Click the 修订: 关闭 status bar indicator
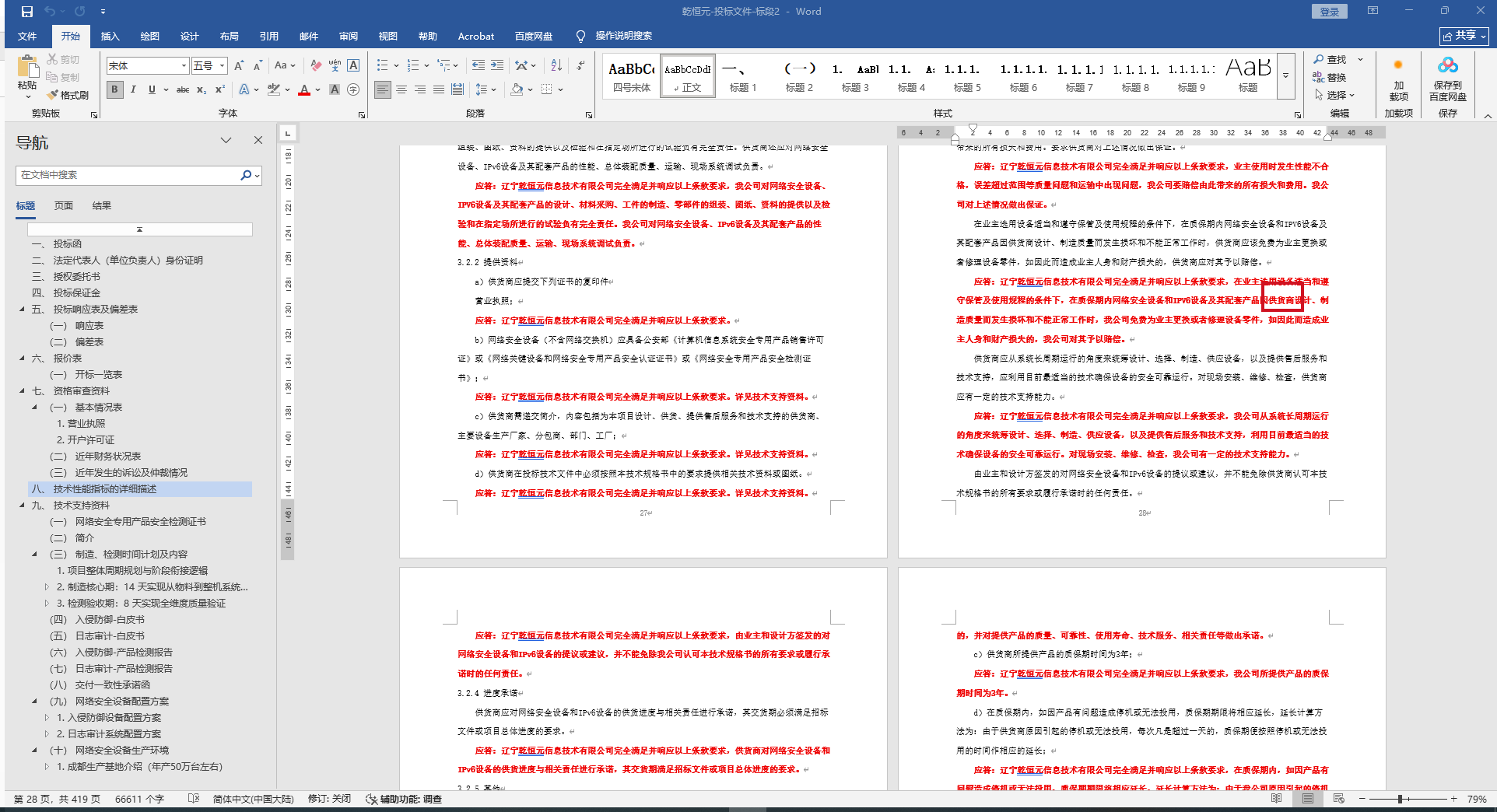The image size is (1497, 812). click(329, 799)
